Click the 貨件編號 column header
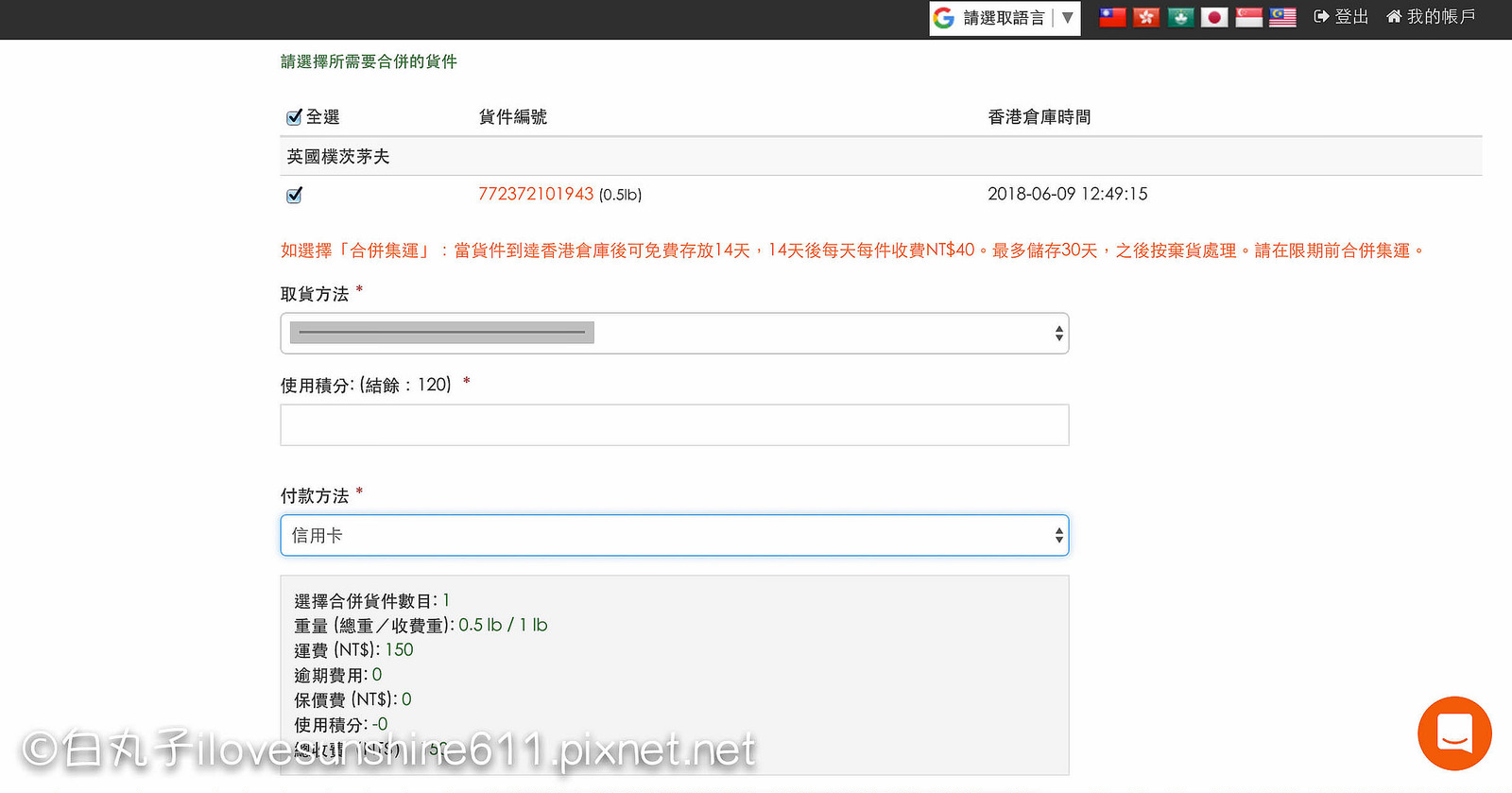The height and width of the screenshot is (793, 1512). [512, 117]
